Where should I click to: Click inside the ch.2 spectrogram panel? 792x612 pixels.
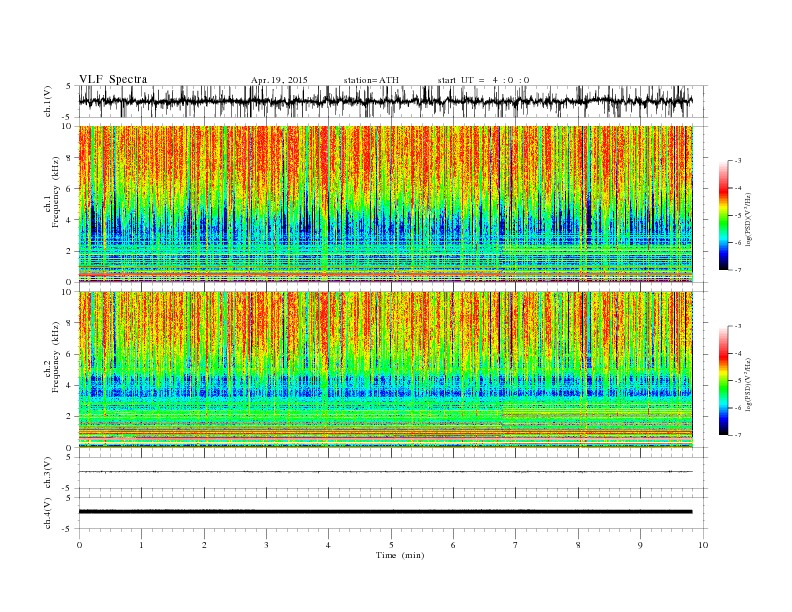[x=385, y=370]
